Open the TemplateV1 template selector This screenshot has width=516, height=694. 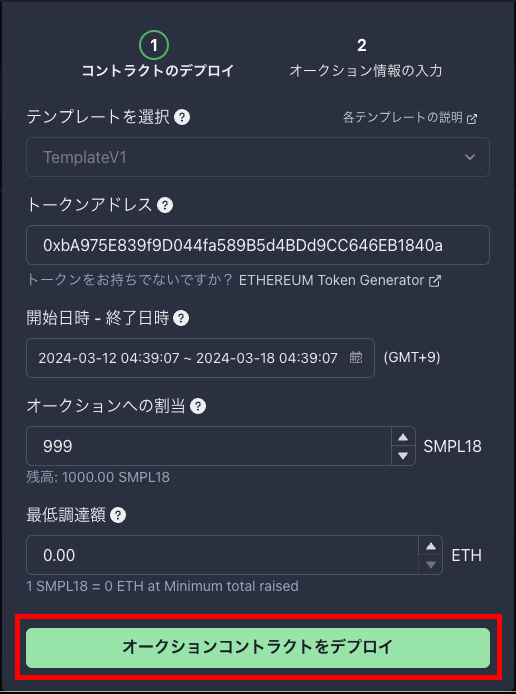tap(258, 157)
